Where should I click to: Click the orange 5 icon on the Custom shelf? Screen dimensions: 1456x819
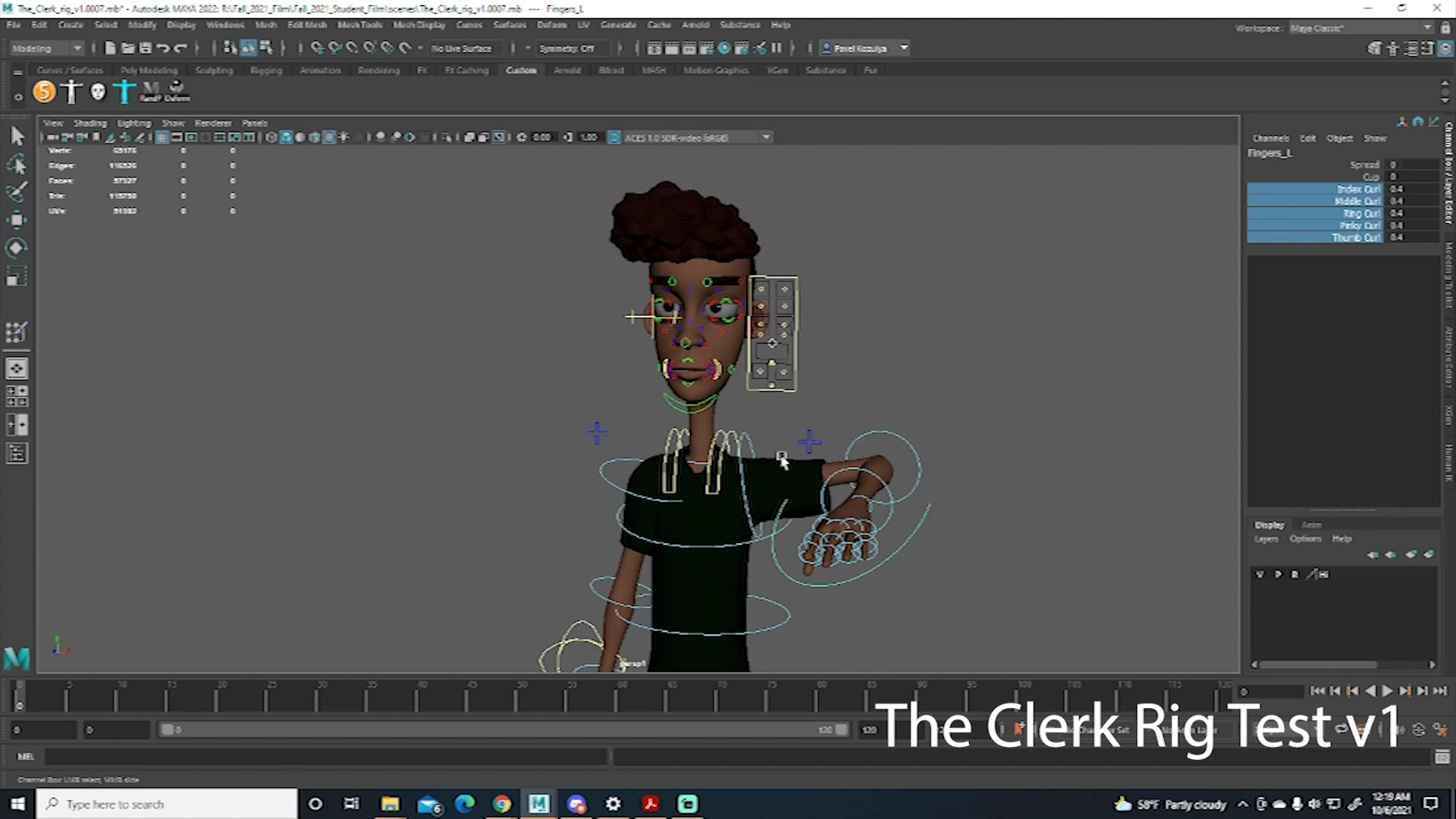click(44, 91)
